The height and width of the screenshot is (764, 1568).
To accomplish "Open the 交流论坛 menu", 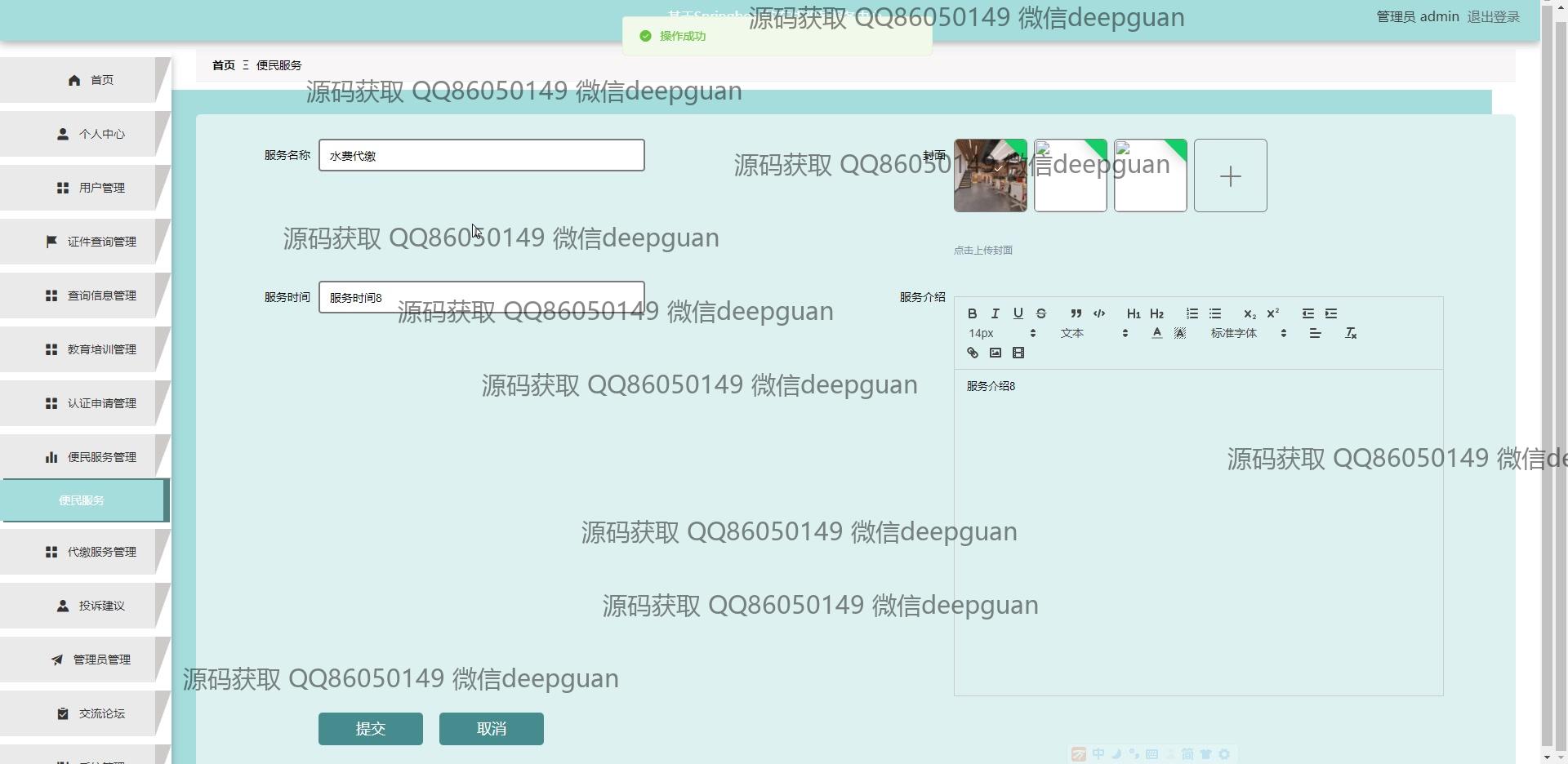I will tap(85, 713).
